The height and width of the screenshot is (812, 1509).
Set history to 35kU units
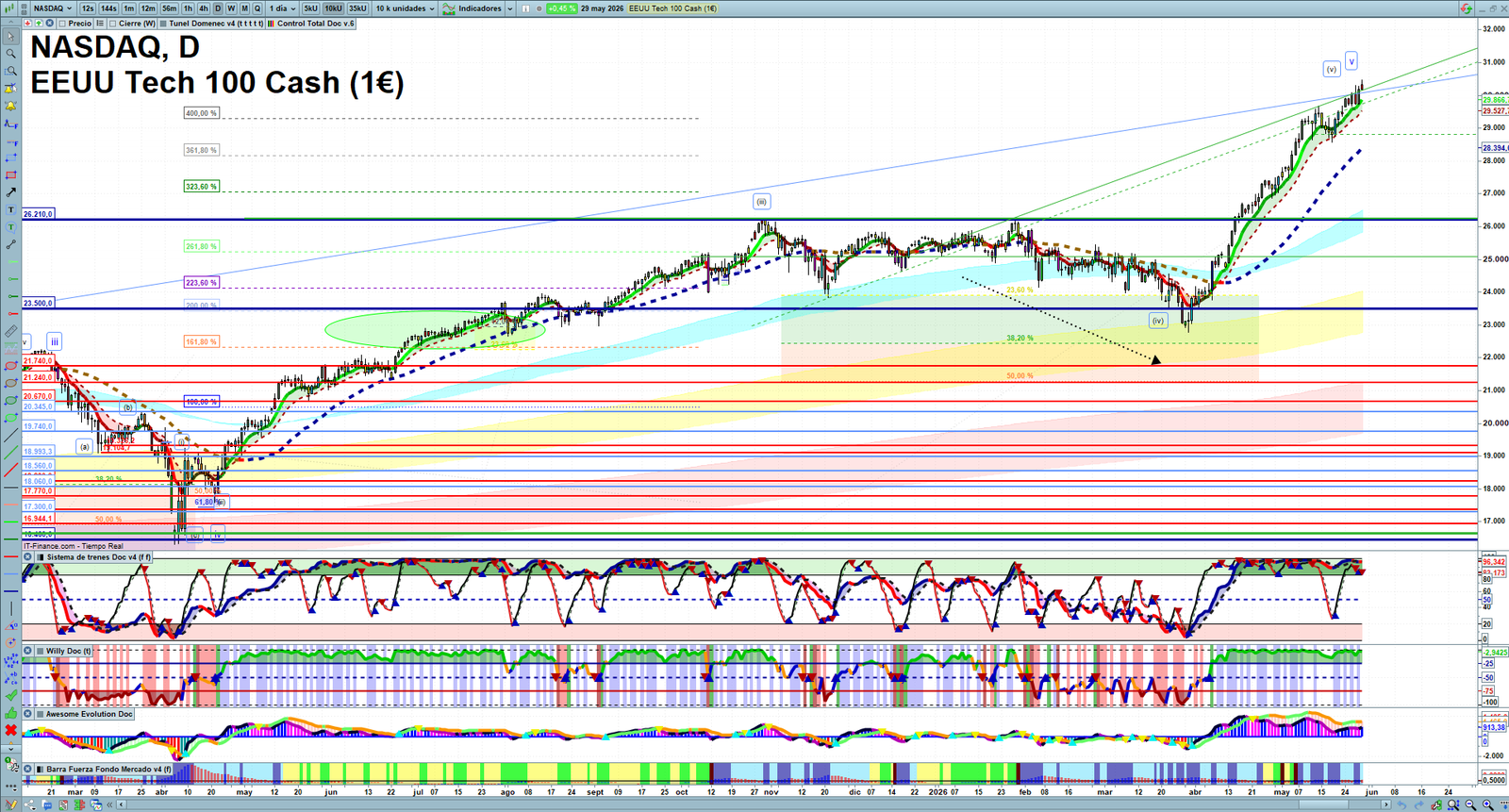357,8
